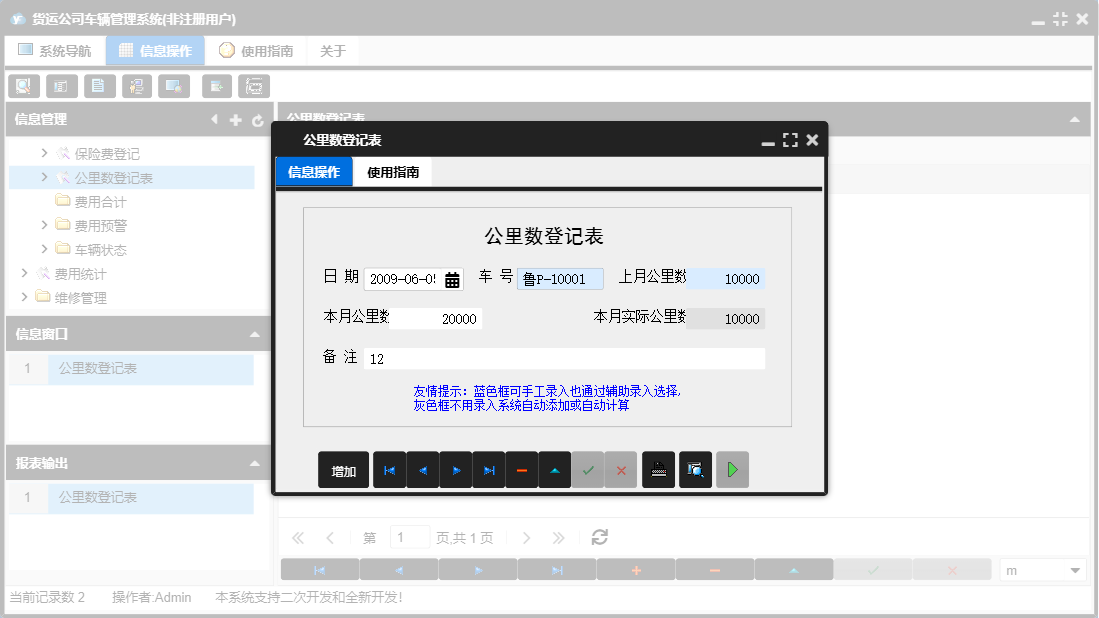Click the last-record navigation arrow in the dialog
This screenshot has width=1099, height=618.
pos(488,469)
